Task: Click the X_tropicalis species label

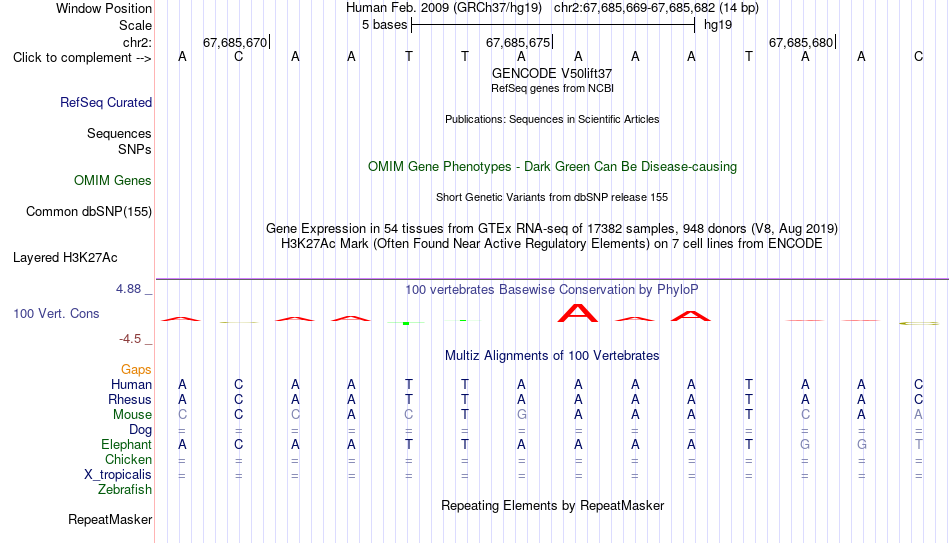Action: pyautogui.click(x=118, y=475)
